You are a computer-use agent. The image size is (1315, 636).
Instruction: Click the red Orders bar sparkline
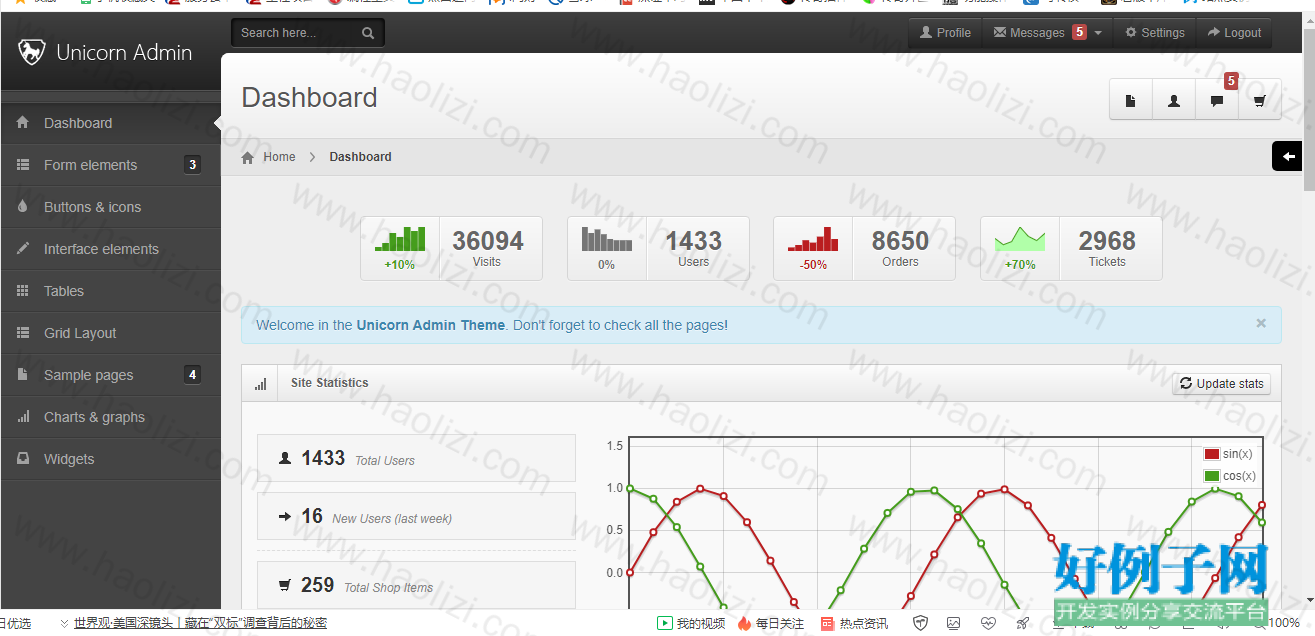[813, 238]
